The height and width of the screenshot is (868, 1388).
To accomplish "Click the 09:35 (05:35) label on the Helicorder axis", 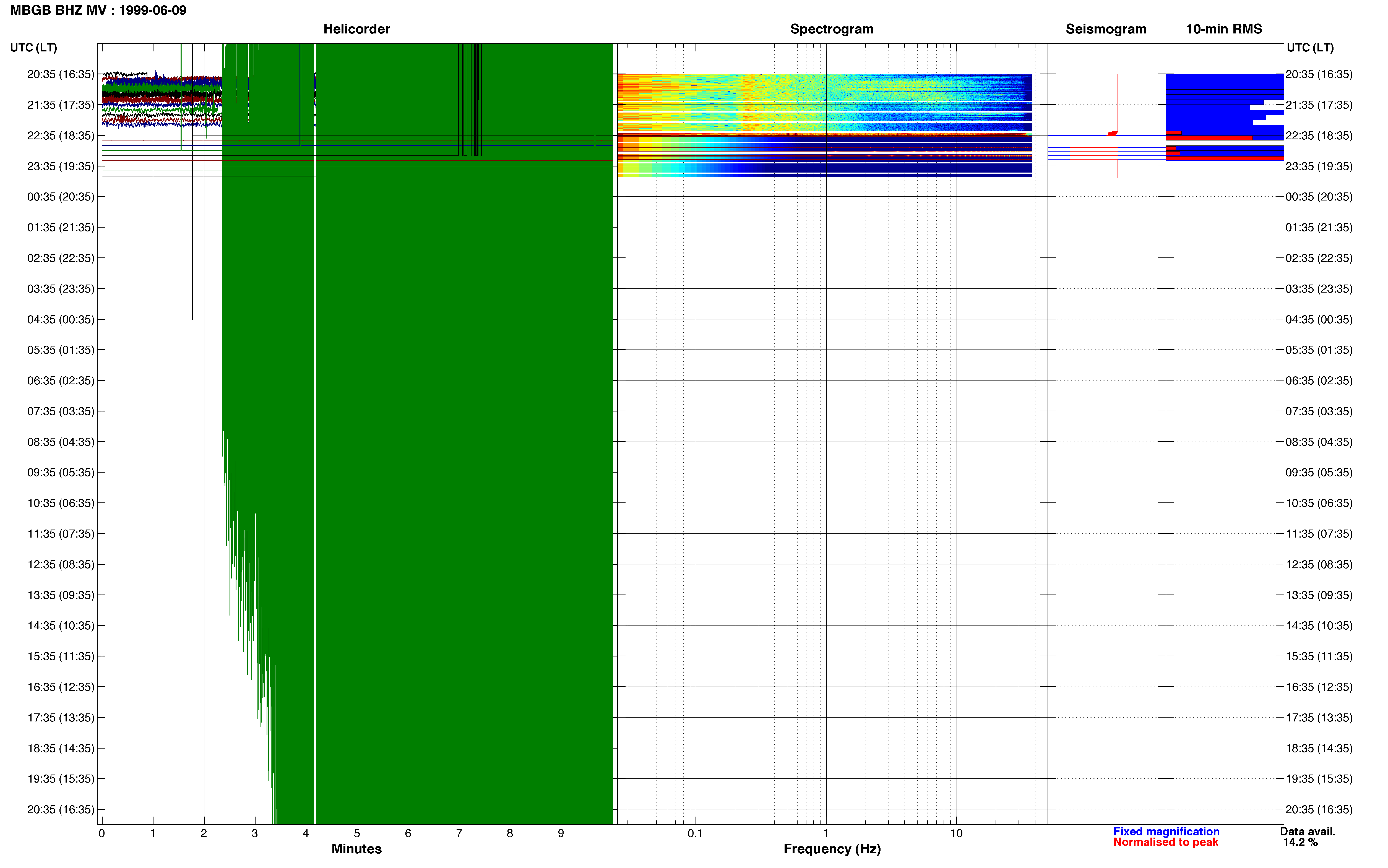I will 61,473.
